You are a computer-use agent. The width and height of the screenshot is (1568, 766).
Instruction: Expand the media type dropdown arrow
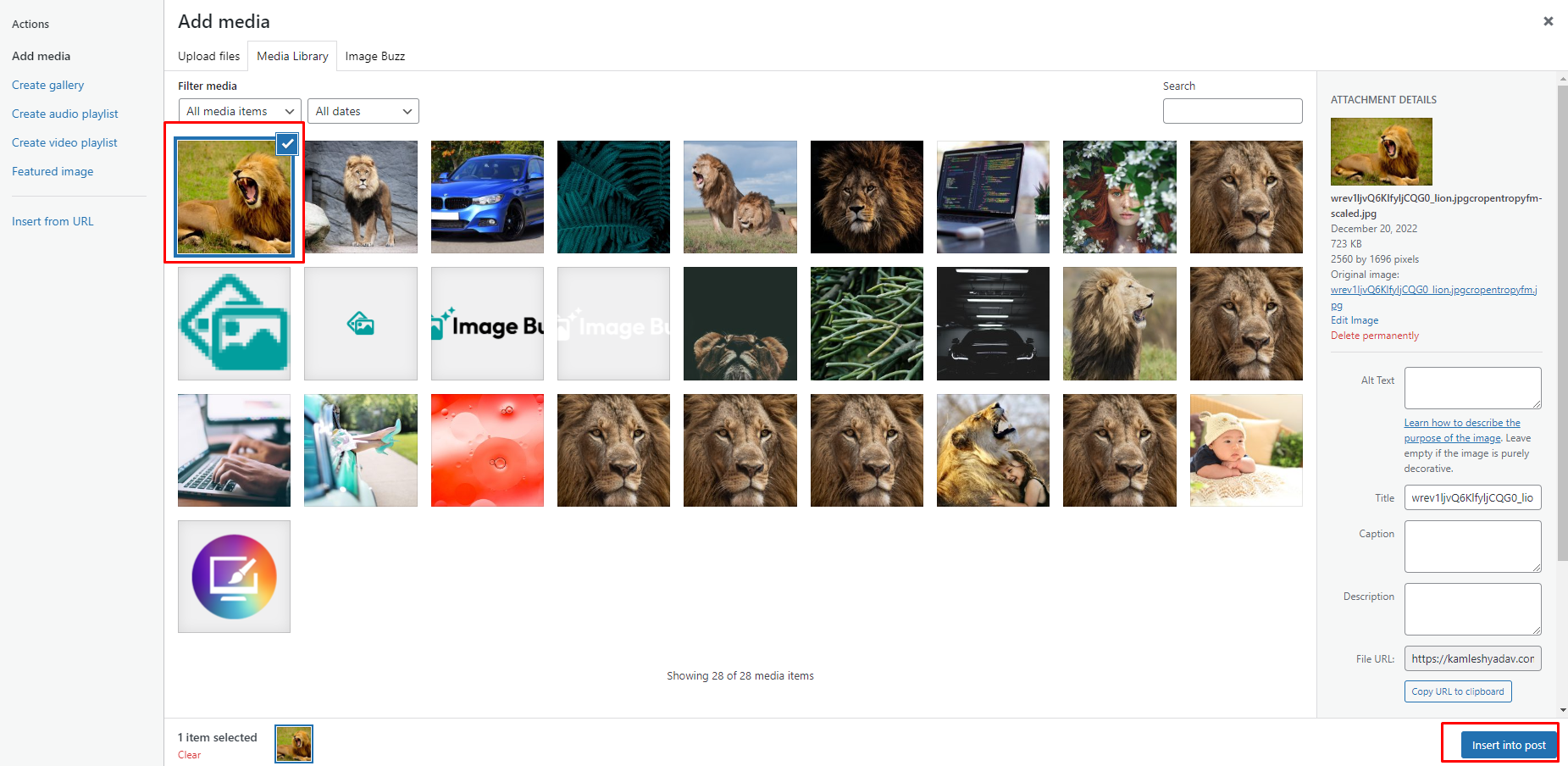(289, 111)
